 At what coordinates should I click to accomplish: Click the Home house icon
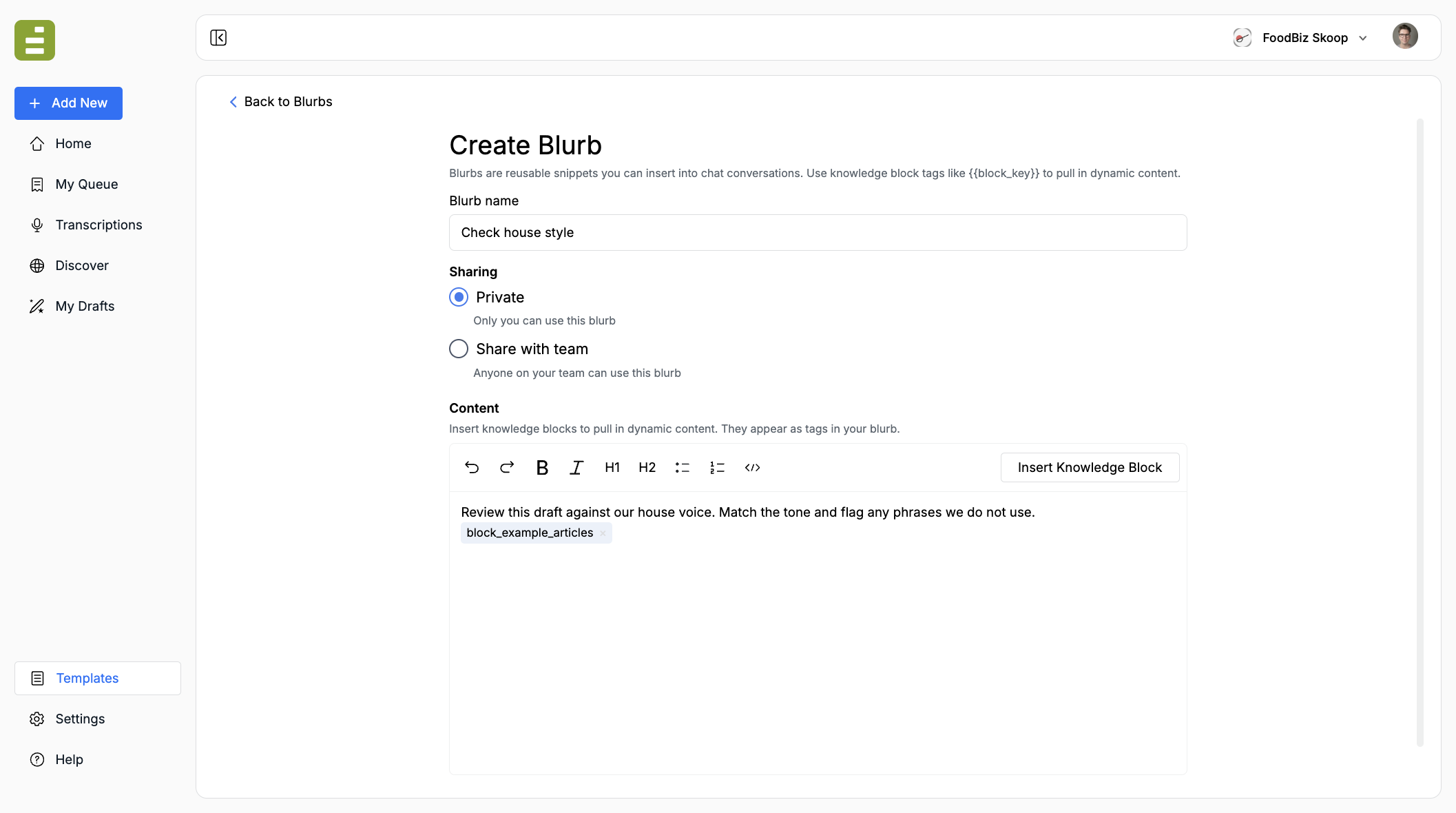pos(37,143)
